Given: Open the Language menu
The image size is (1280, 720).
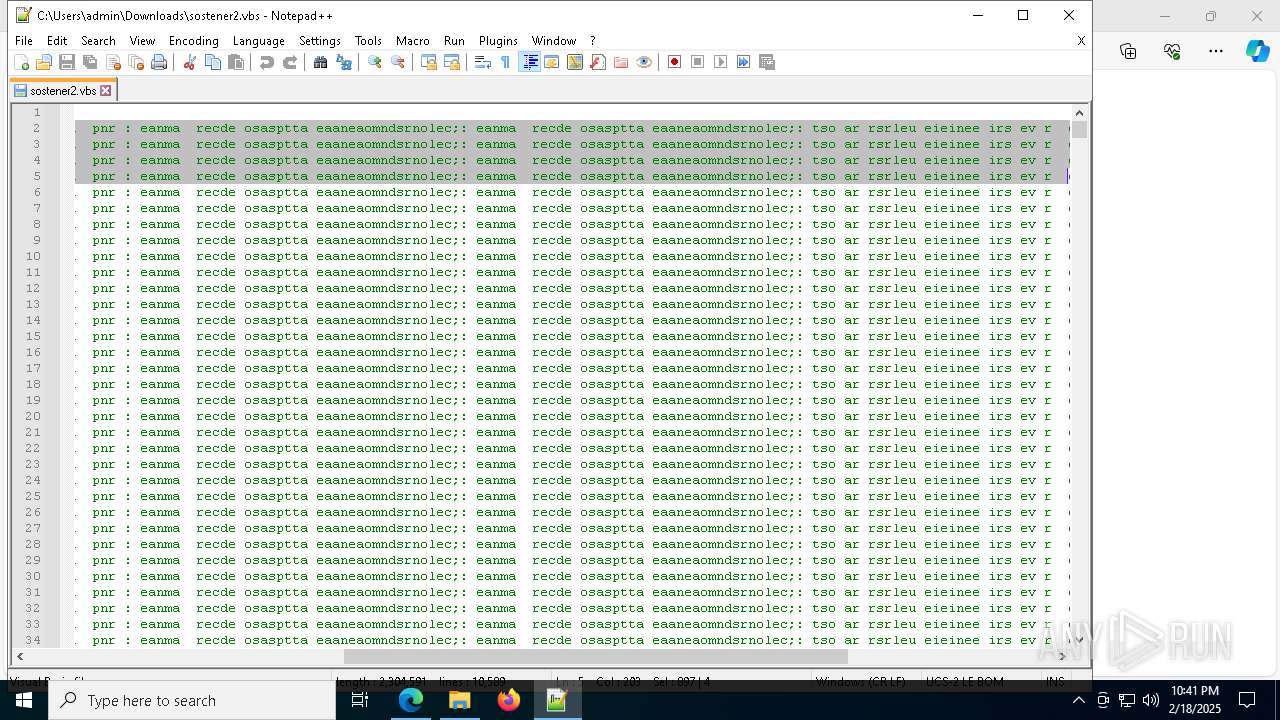Looking at the screenshot, I should (258, 41).
